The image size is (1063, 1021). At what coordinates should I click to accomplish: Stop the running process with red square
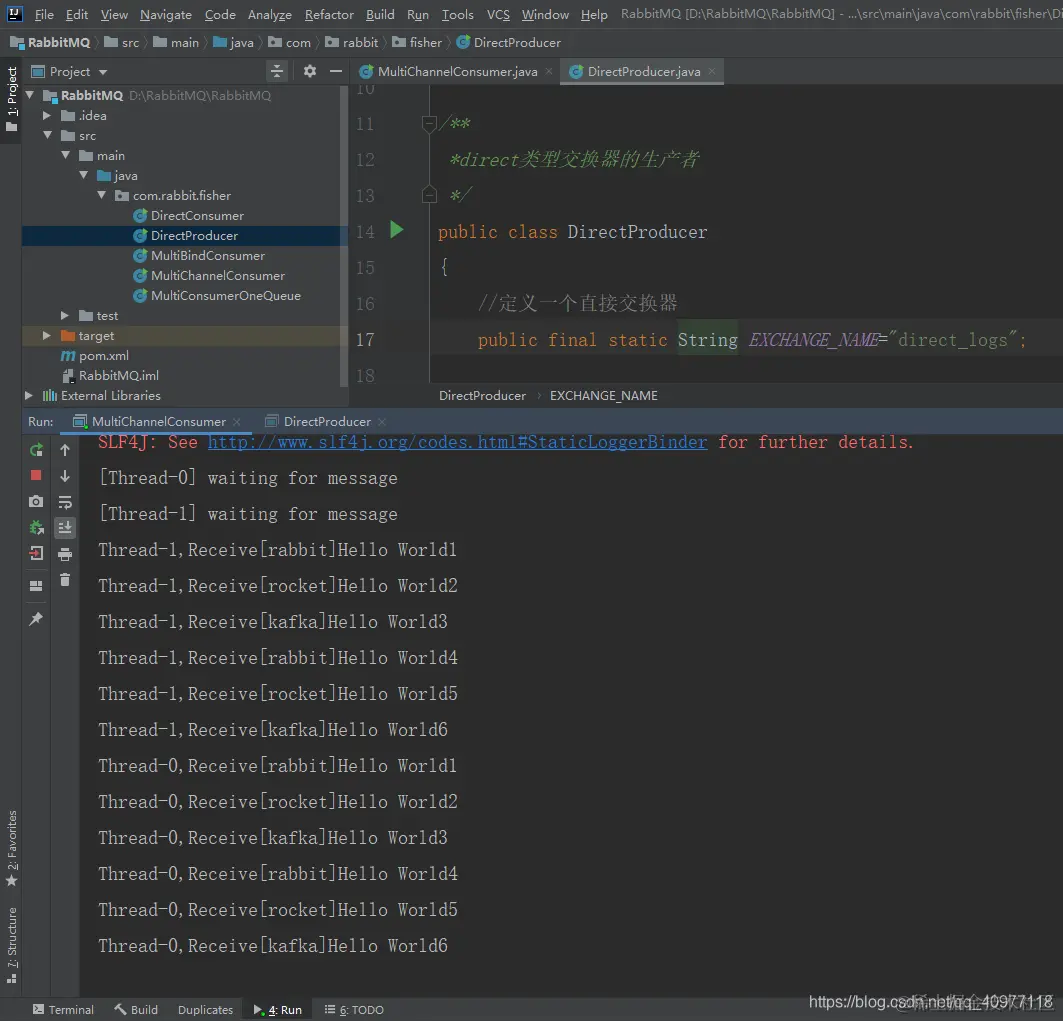pyautogui.click(x=37, y=476)
